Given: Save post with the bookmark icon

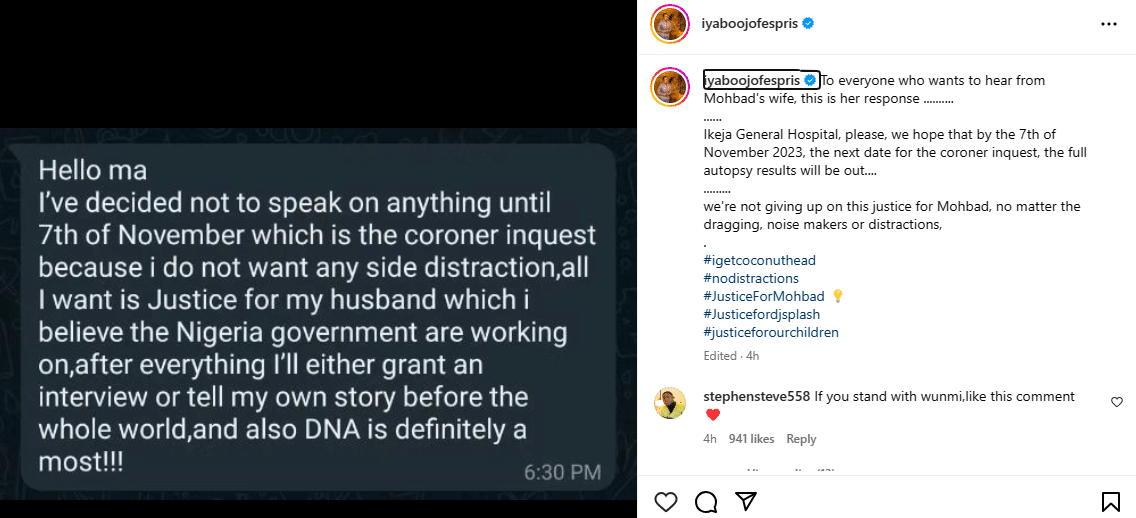Looking at the screenshot, I should point(1110,501).
